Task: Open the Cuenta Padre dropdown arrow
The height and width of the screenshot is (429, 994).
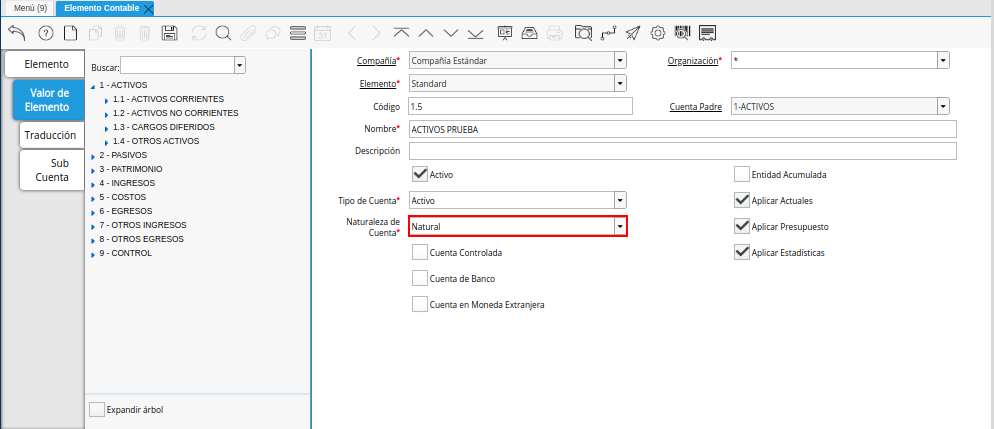Action: (943, 106)
